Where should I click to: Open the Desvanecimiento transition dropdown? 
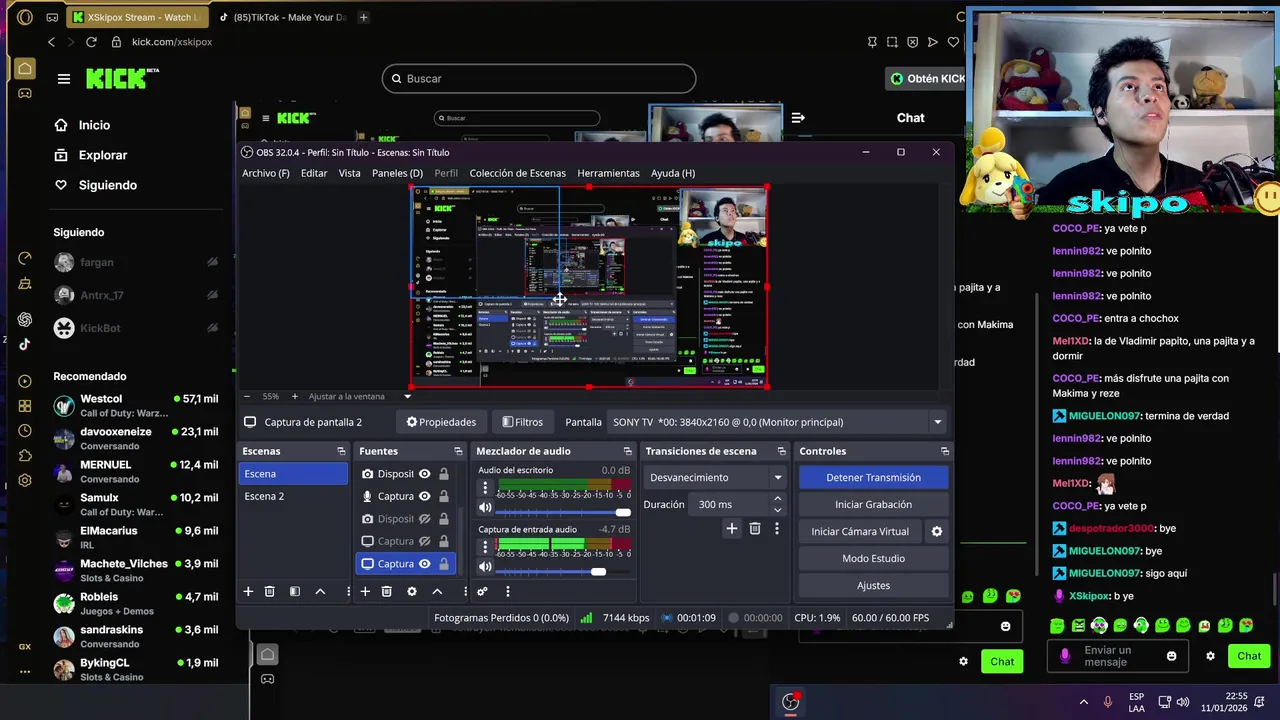coord(715,478)
